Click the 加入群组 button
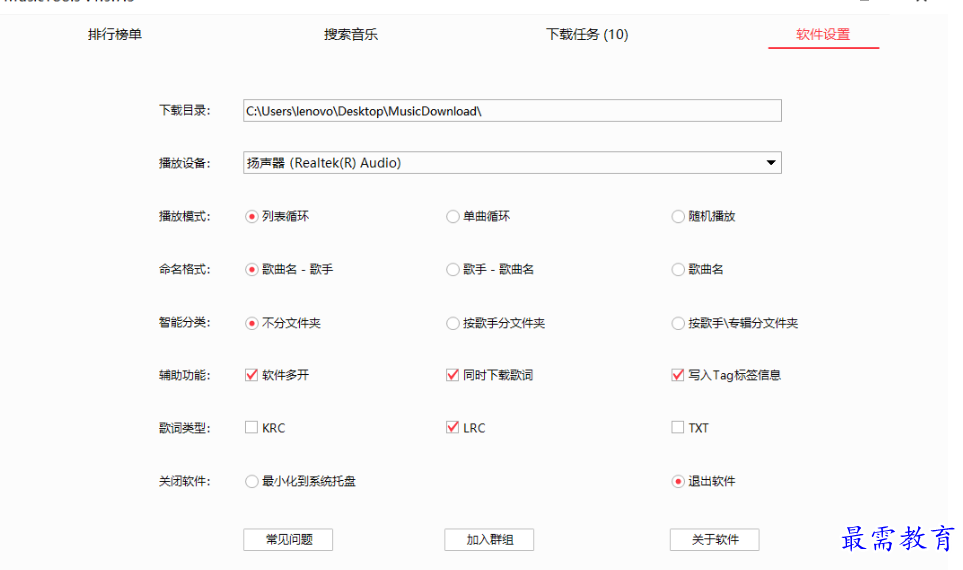963x570 pixels. click(x=489, y=539)
